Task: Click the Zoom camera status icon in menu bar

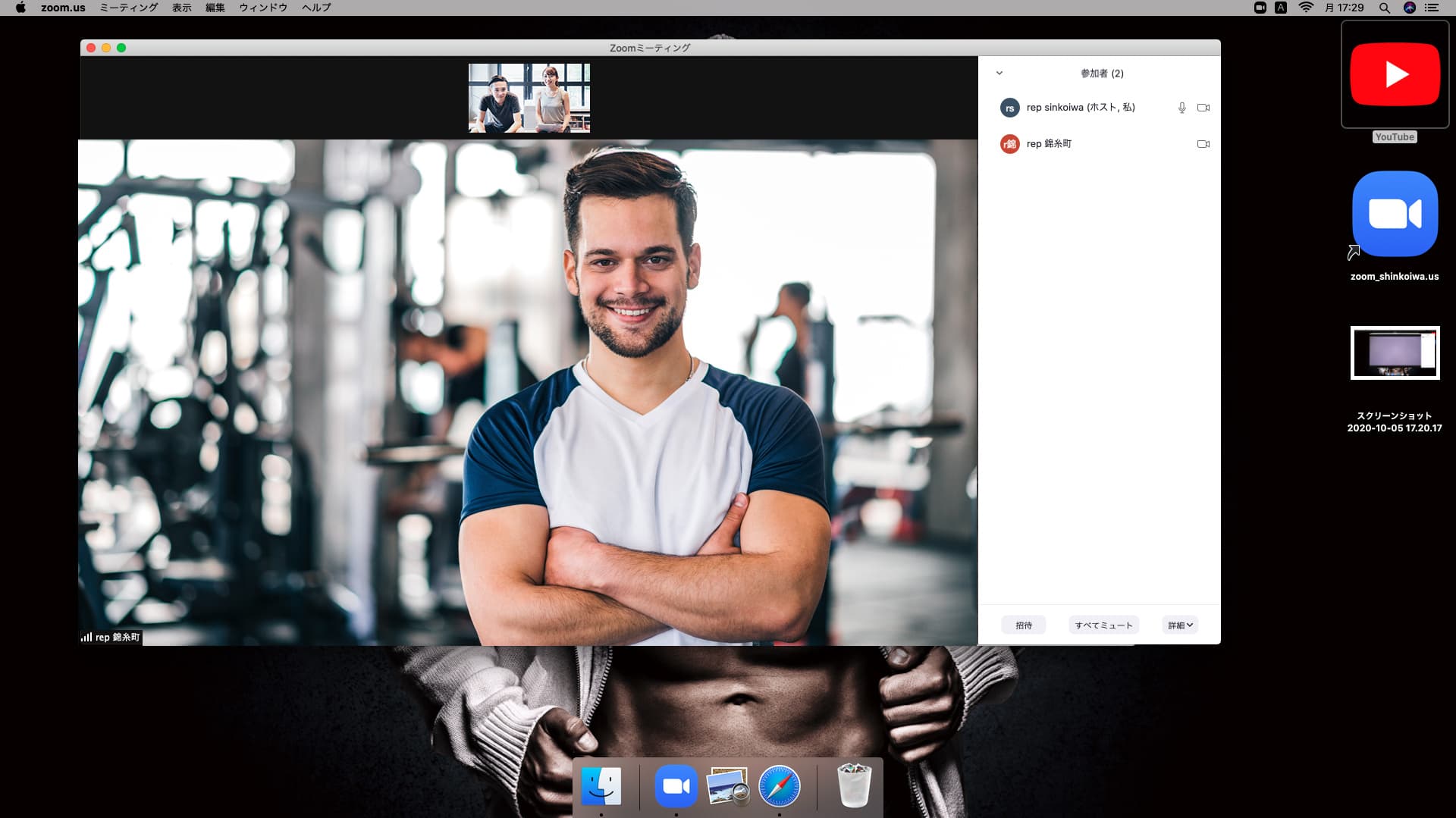Action: tap(1260, 8)
